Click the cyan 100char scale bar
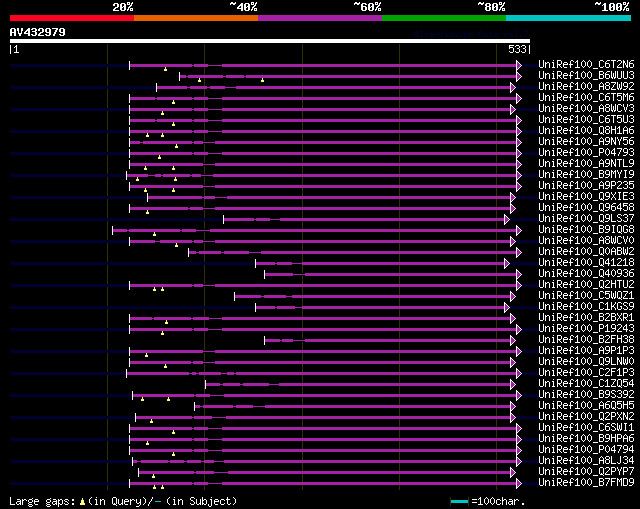Image resolution: width=640 pixels, height=509 pixels. click(460, 501)
